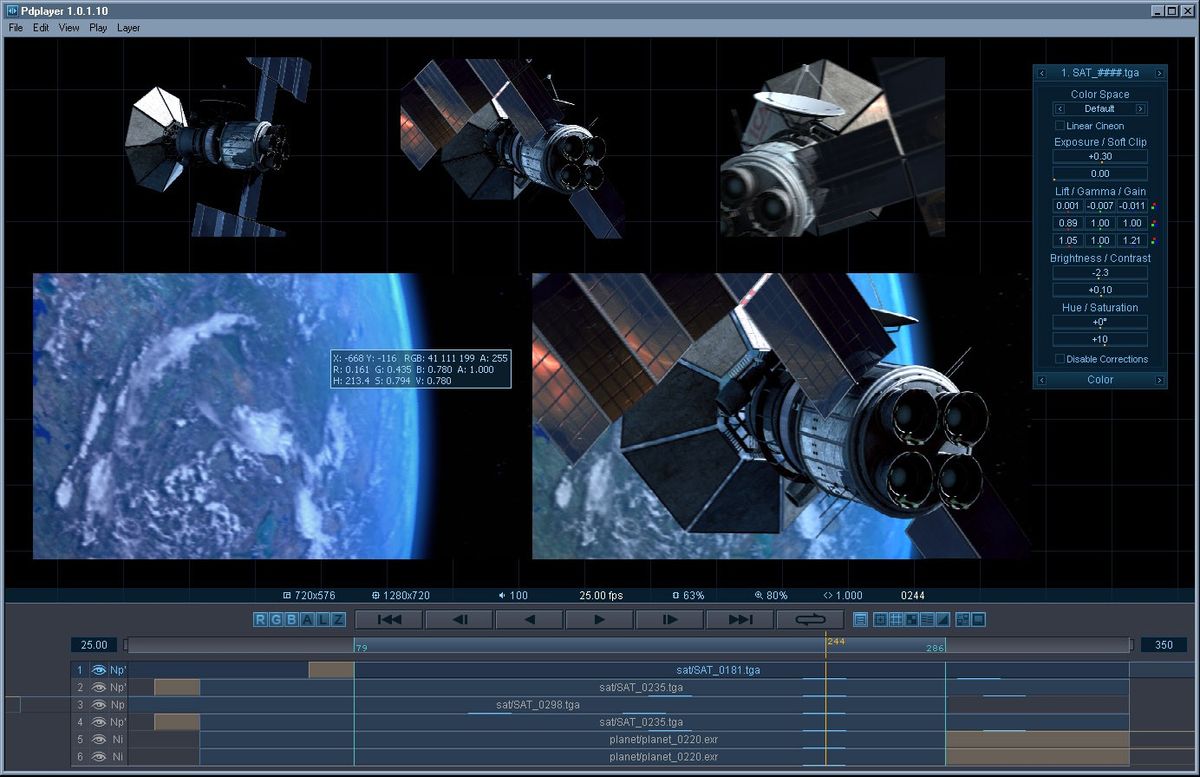Switch to next layer in panel header
This screenshot has height=777, width=1200.
(x=1160, y=73)
